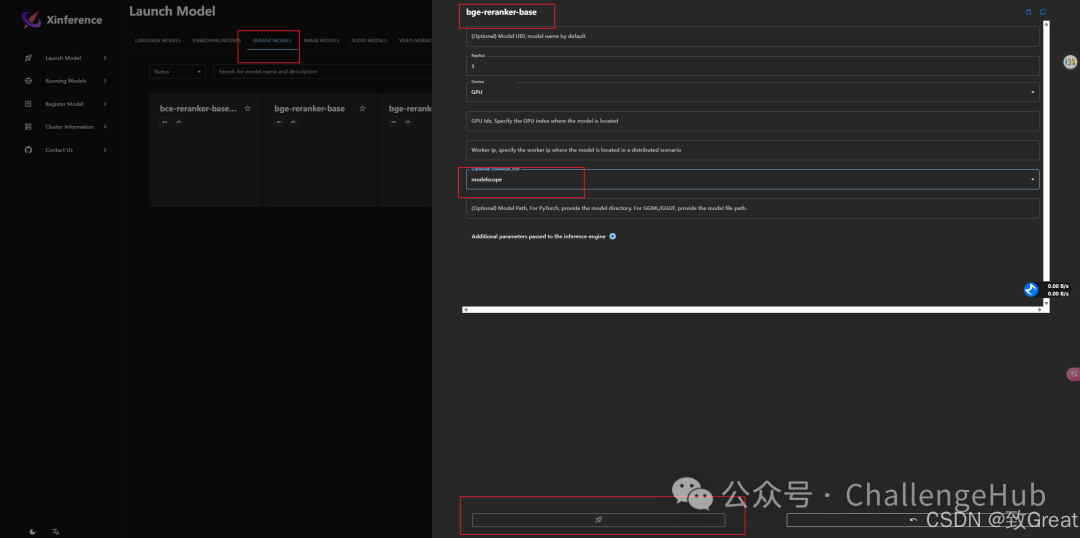Open the Running Models sidebar entry
Image resolution: width=1080 pixels, height=538 pixels.
pos(66,81)
